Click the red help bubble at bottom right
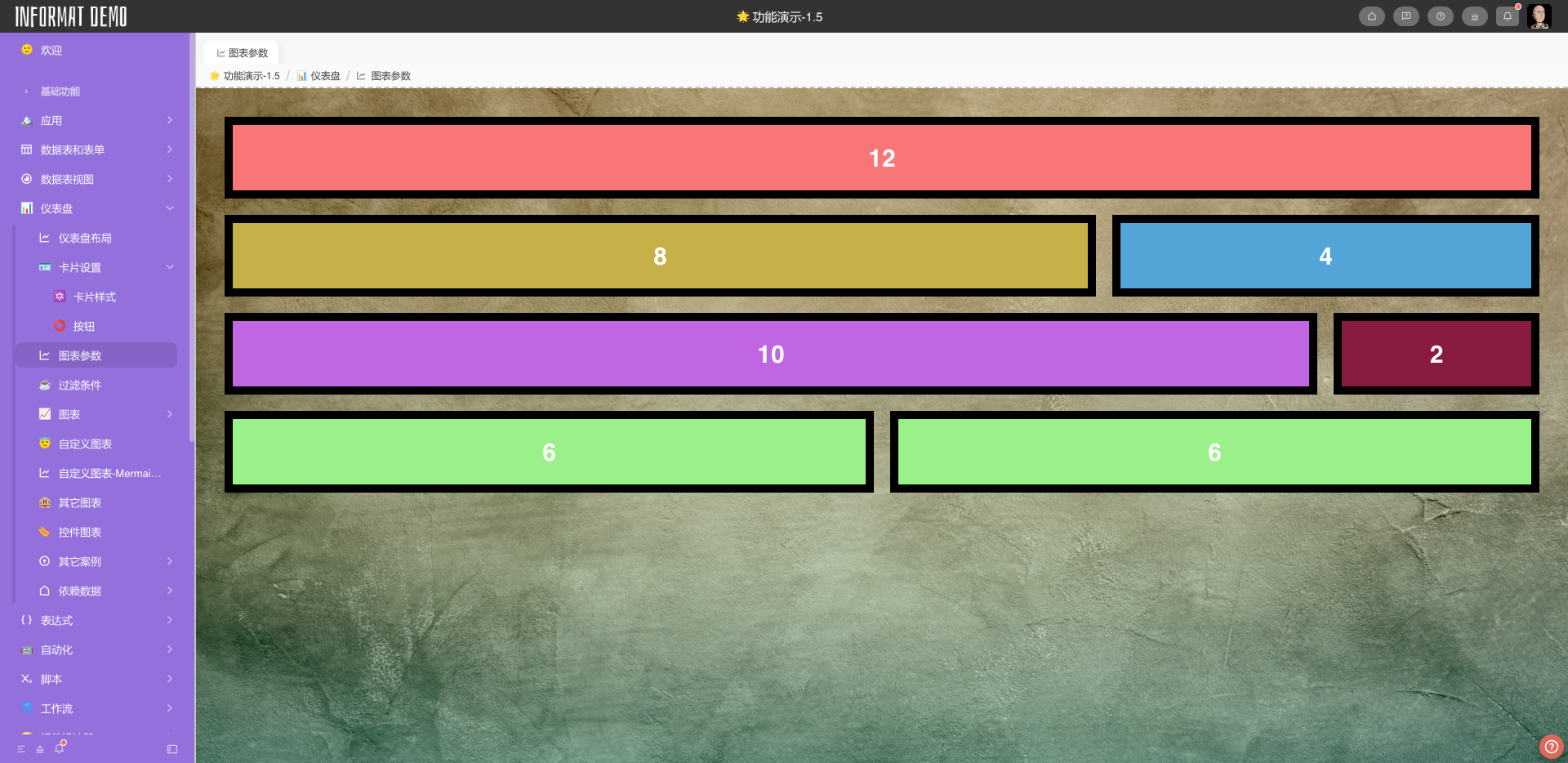Viewport: 1568px width, 763px height. [x=1551, y=747]
